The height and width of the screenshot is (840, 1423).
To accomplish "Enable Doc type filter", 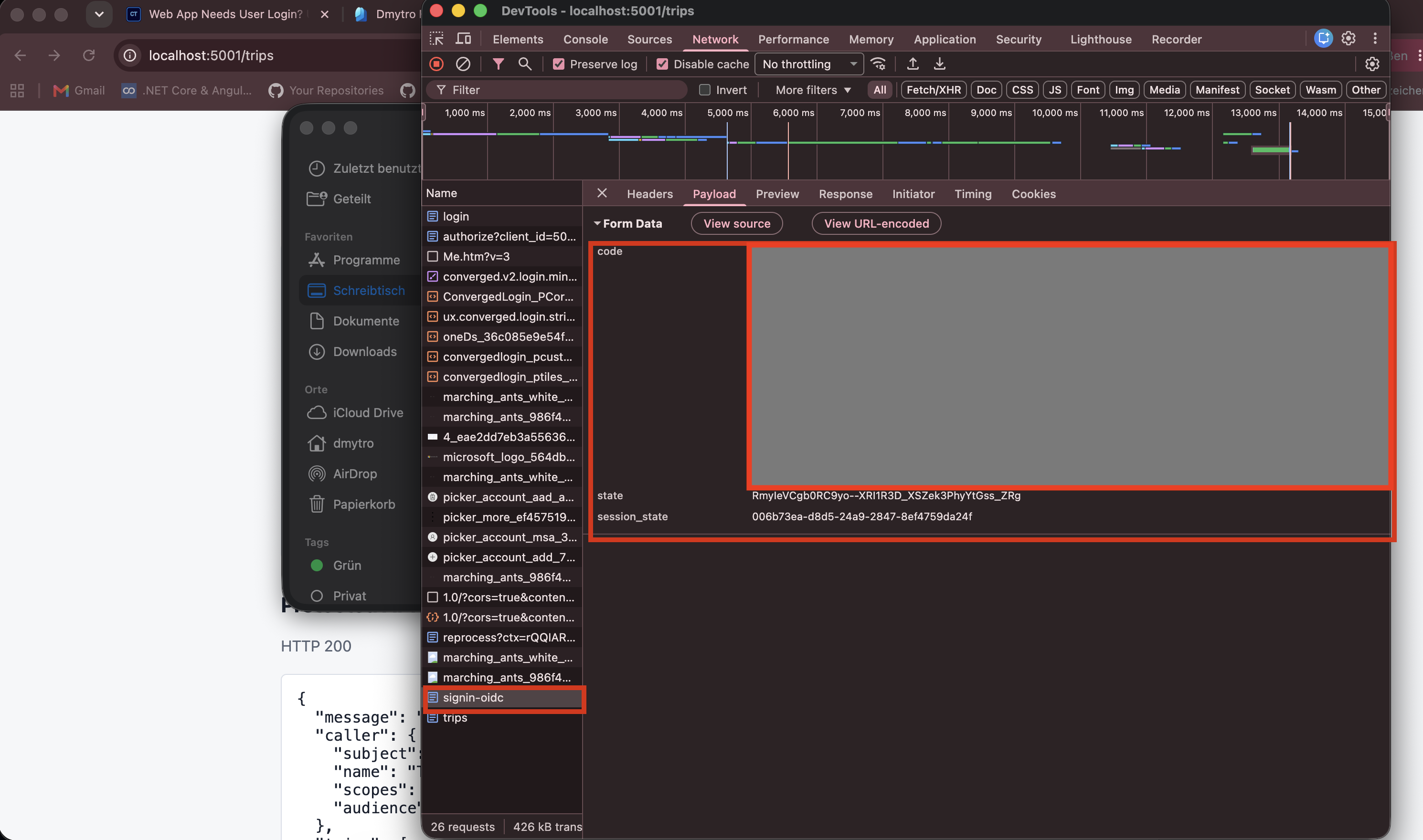I will click(x=986, y=90).
